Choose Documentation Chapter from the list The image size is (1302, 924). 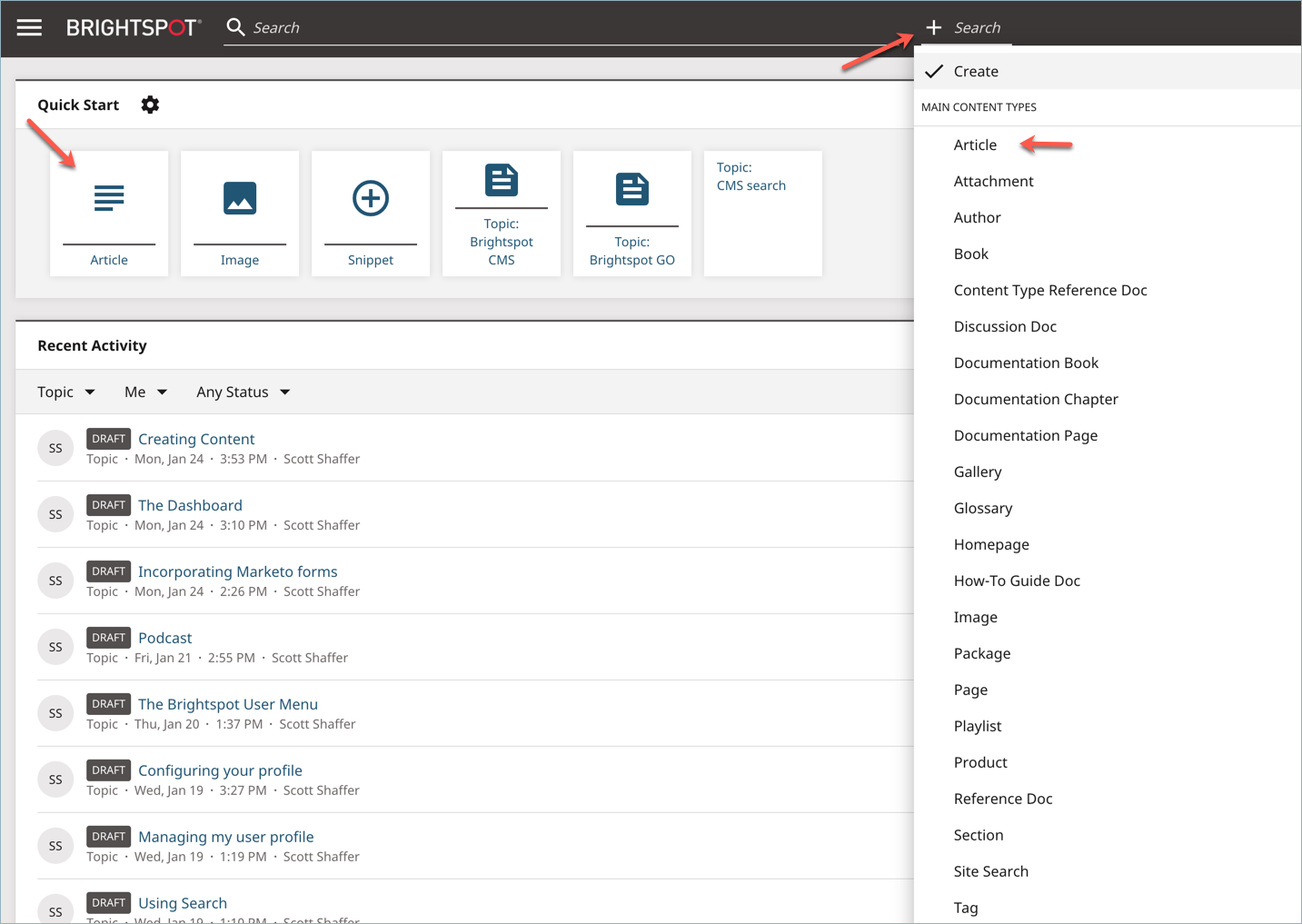coord(1036,399)
